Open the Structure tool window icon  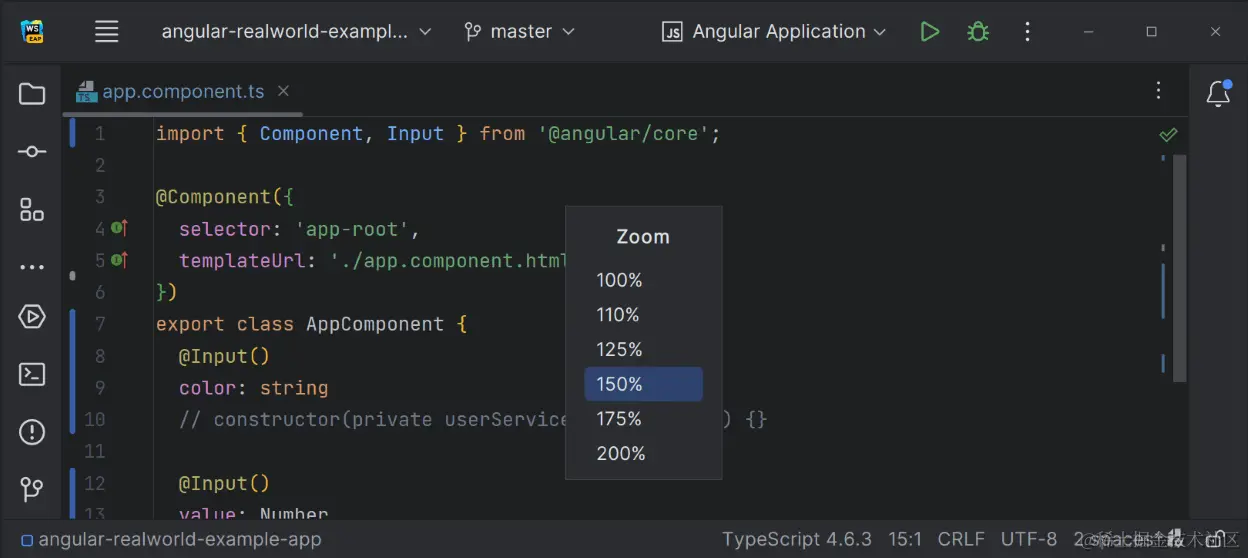[32, 210]
